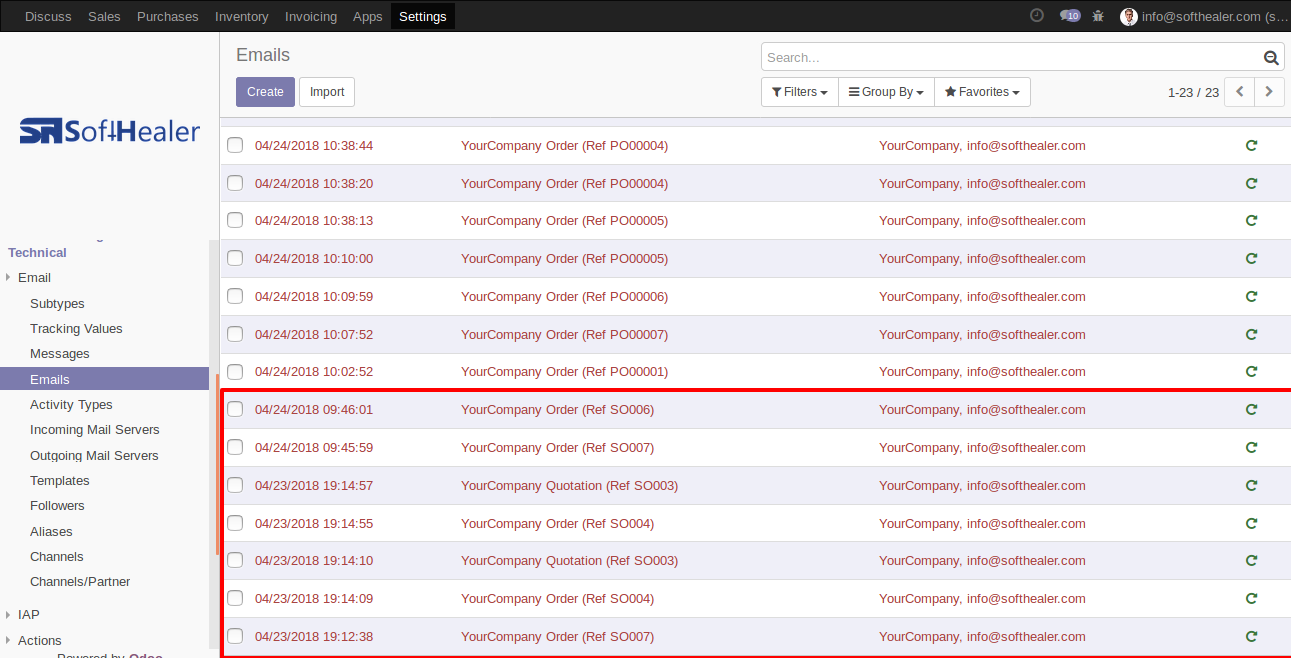Retry the email sent at 04/23/2018 19:14:09
The image size is (1291, 658).
[1251, 599]
